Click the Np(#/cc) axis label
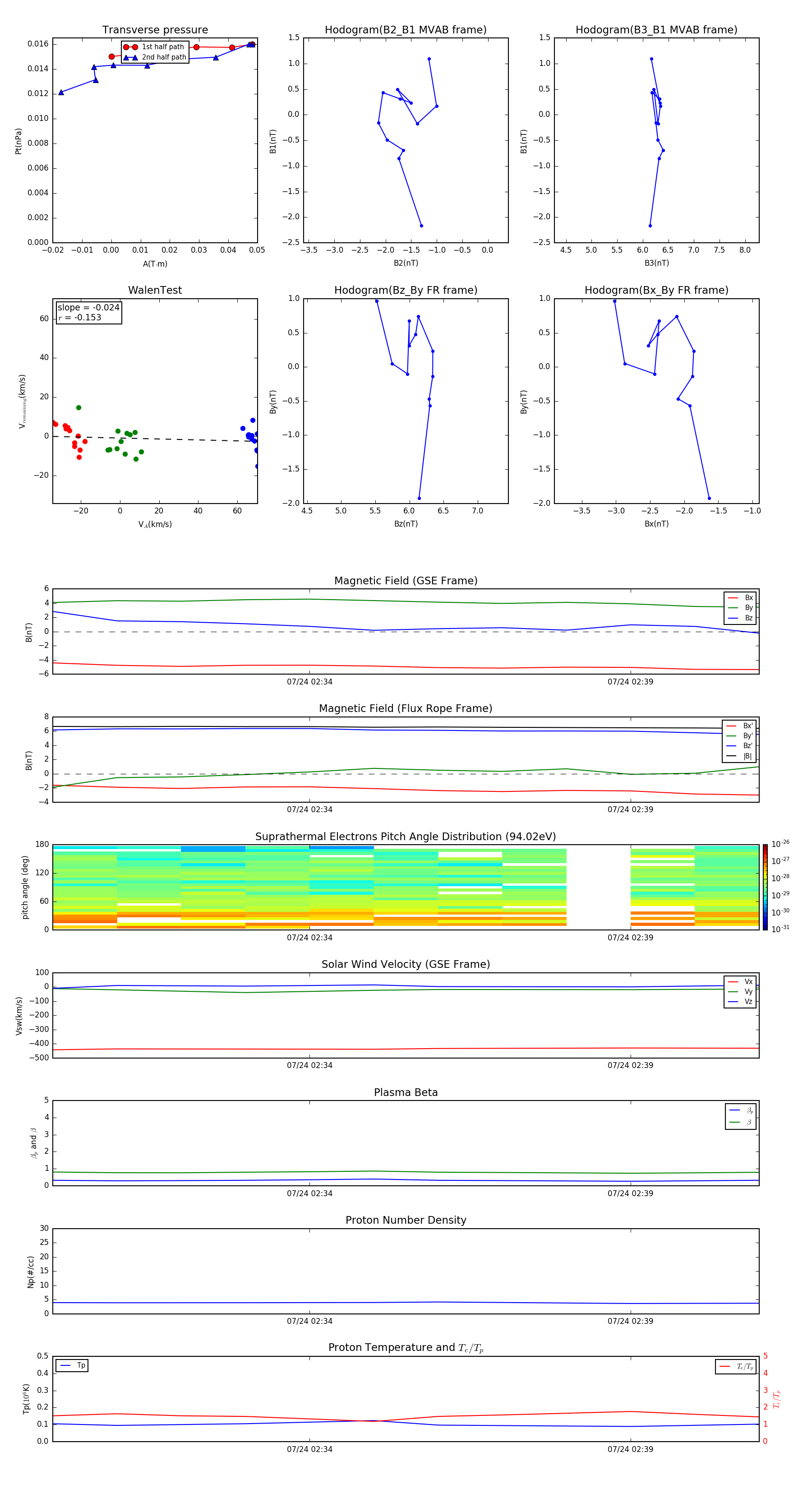 point(31,1272)
